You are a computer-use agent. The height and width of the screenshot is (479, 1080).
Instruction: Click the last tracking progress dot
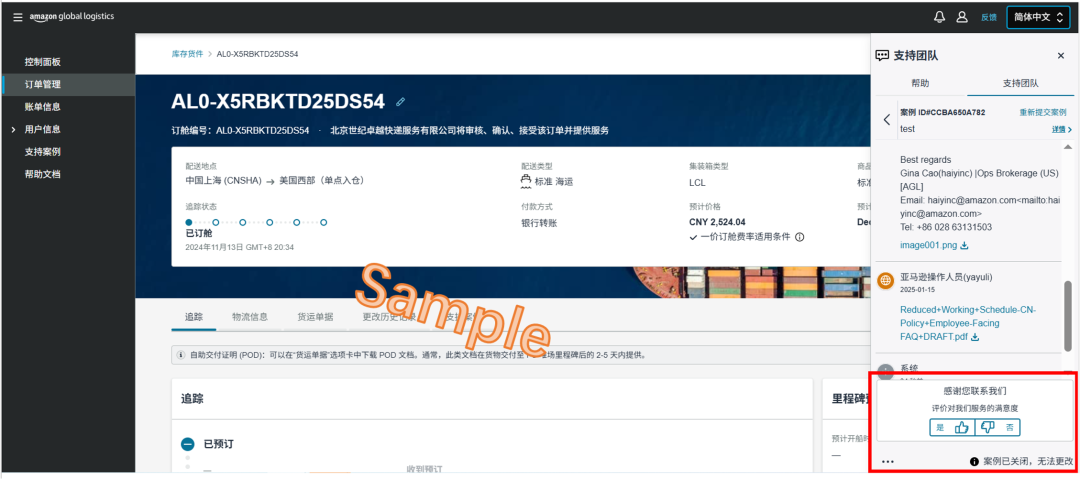[x=324, y=223]
